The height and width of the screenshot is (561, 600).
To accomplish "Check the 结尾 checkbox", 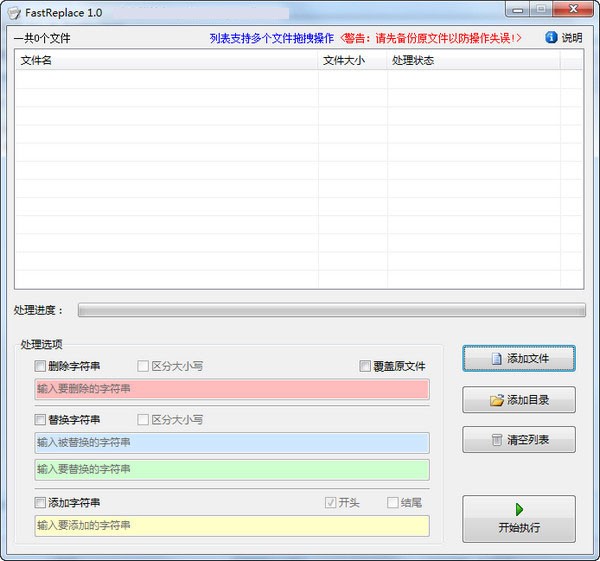I will [x=393, y=502].
